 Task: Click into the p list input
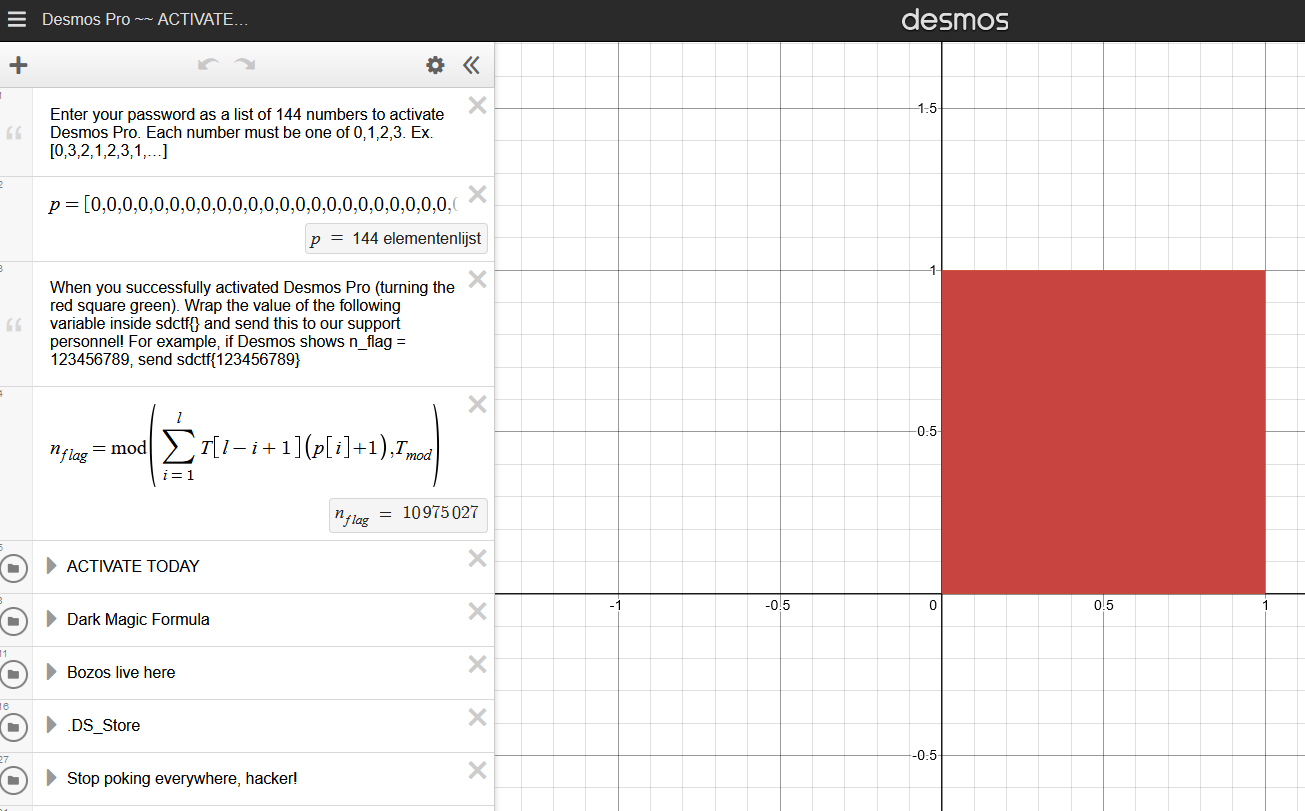[x=260, y=205]
